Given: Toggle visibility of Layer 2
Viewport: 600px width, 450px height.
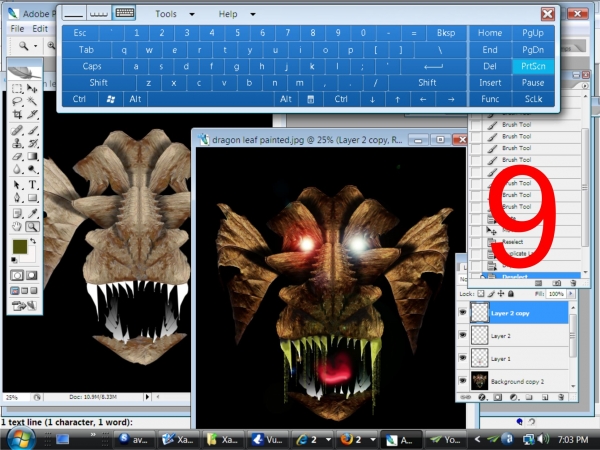Looking at the screenshot, I should 462,335.
